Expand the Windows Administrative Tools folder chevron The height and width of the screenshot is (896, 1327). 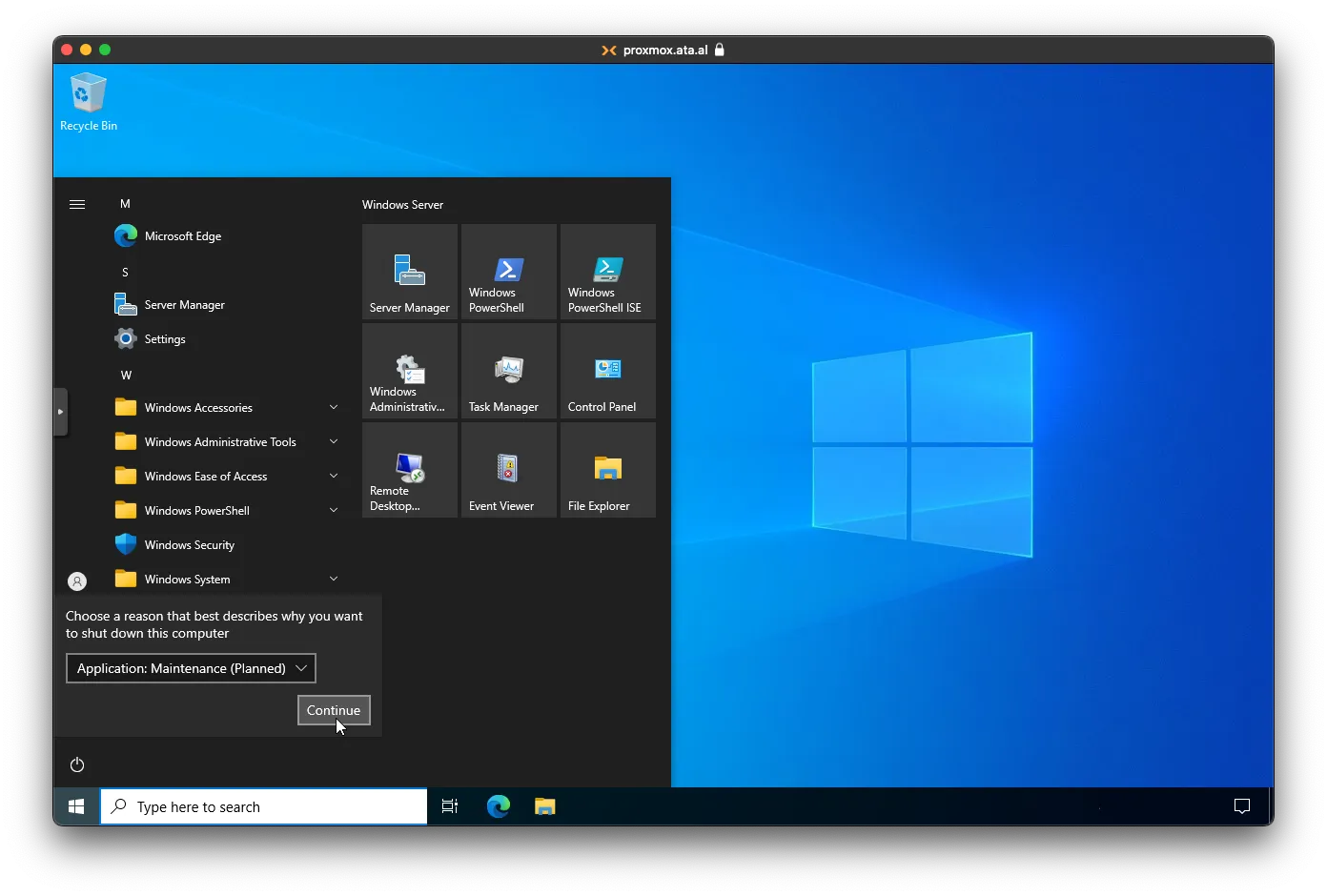[x=334, y=442]
